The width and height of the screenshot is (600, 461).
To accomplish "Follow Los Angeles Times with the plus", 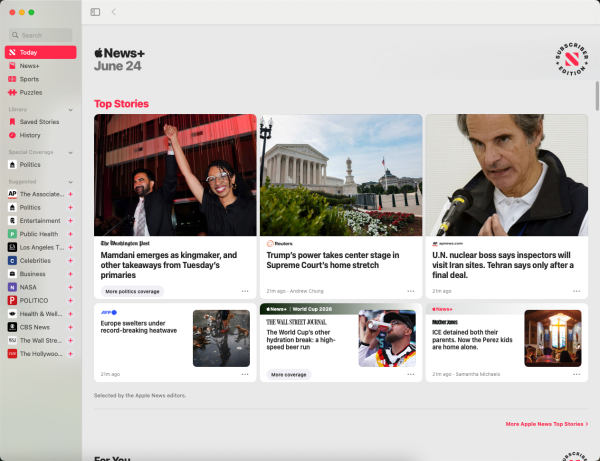I will [x=70, y=248].
